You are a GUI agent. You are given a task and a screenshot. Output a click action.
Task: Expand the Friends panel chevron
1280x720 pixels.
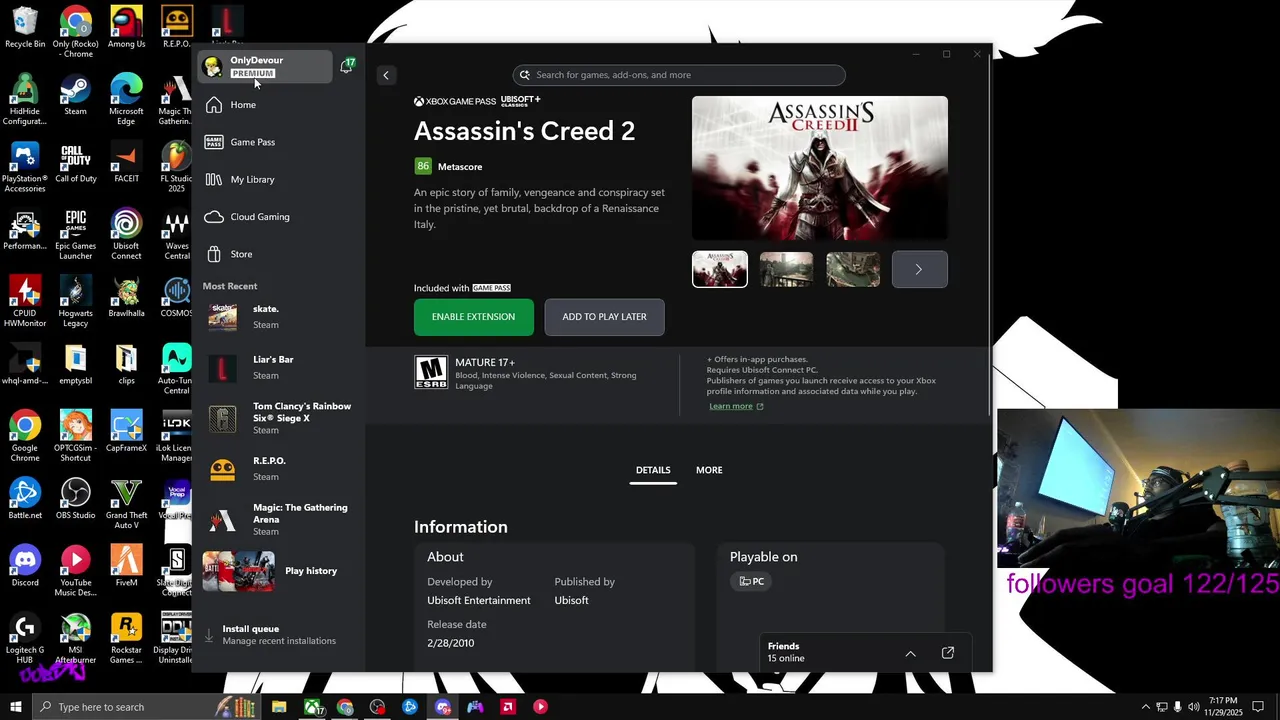click(x=910, y=653)
